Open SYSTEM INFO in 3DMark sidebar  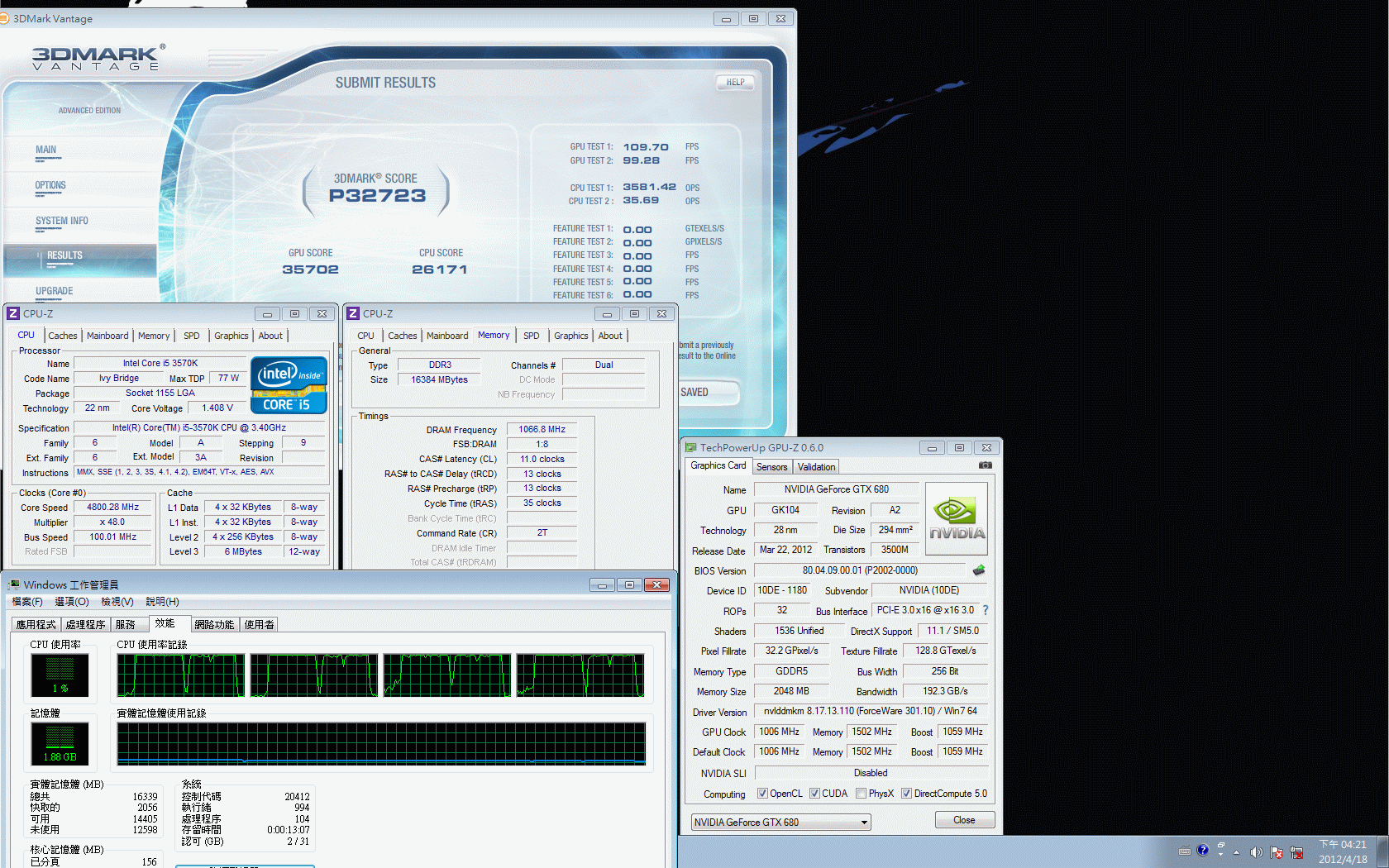click(x=62, y=221)
